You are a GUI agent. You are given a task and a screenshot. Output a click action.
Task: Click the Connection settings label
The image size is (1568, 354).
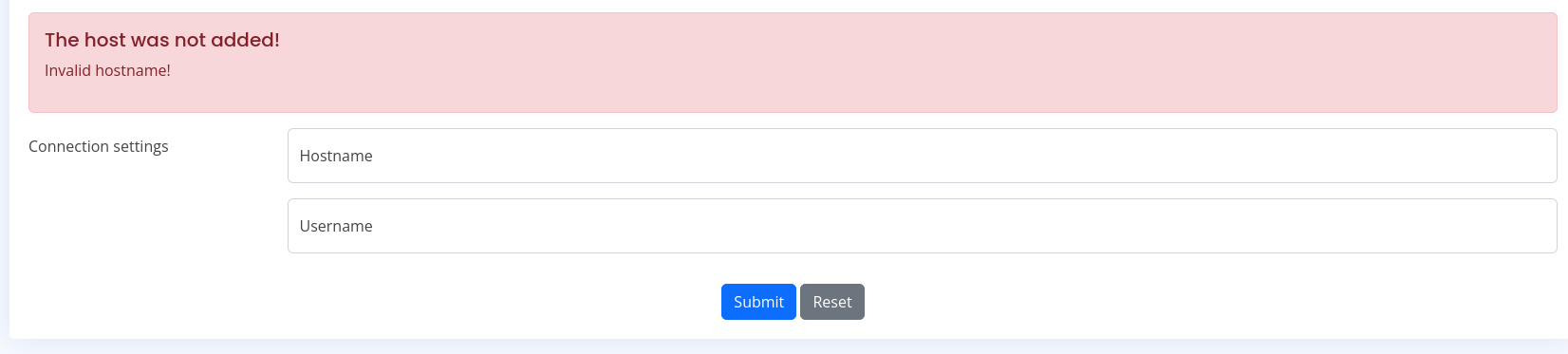pyautogui.click(x=99, y=146)
